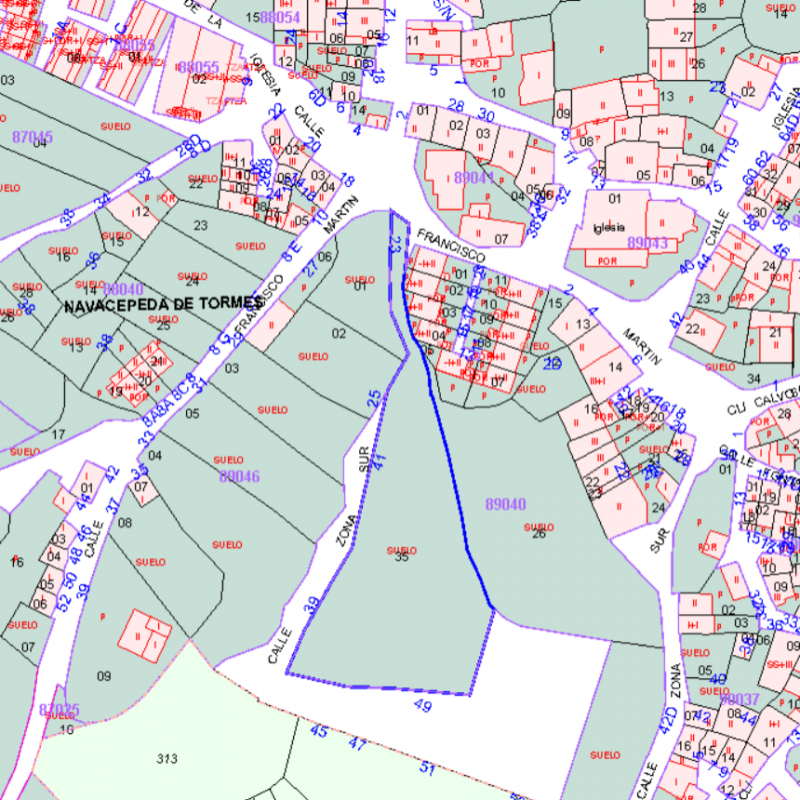Click the Iglesia building label
This screenshot has height=800, width=800.
(609, 227)
